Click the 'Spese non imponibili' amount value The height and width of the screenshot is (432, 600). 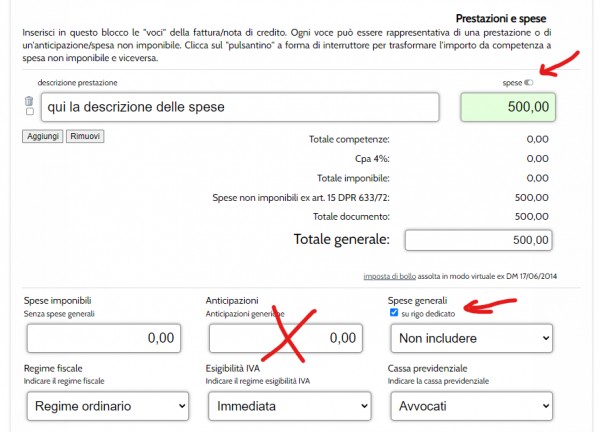tap(538, 197)
